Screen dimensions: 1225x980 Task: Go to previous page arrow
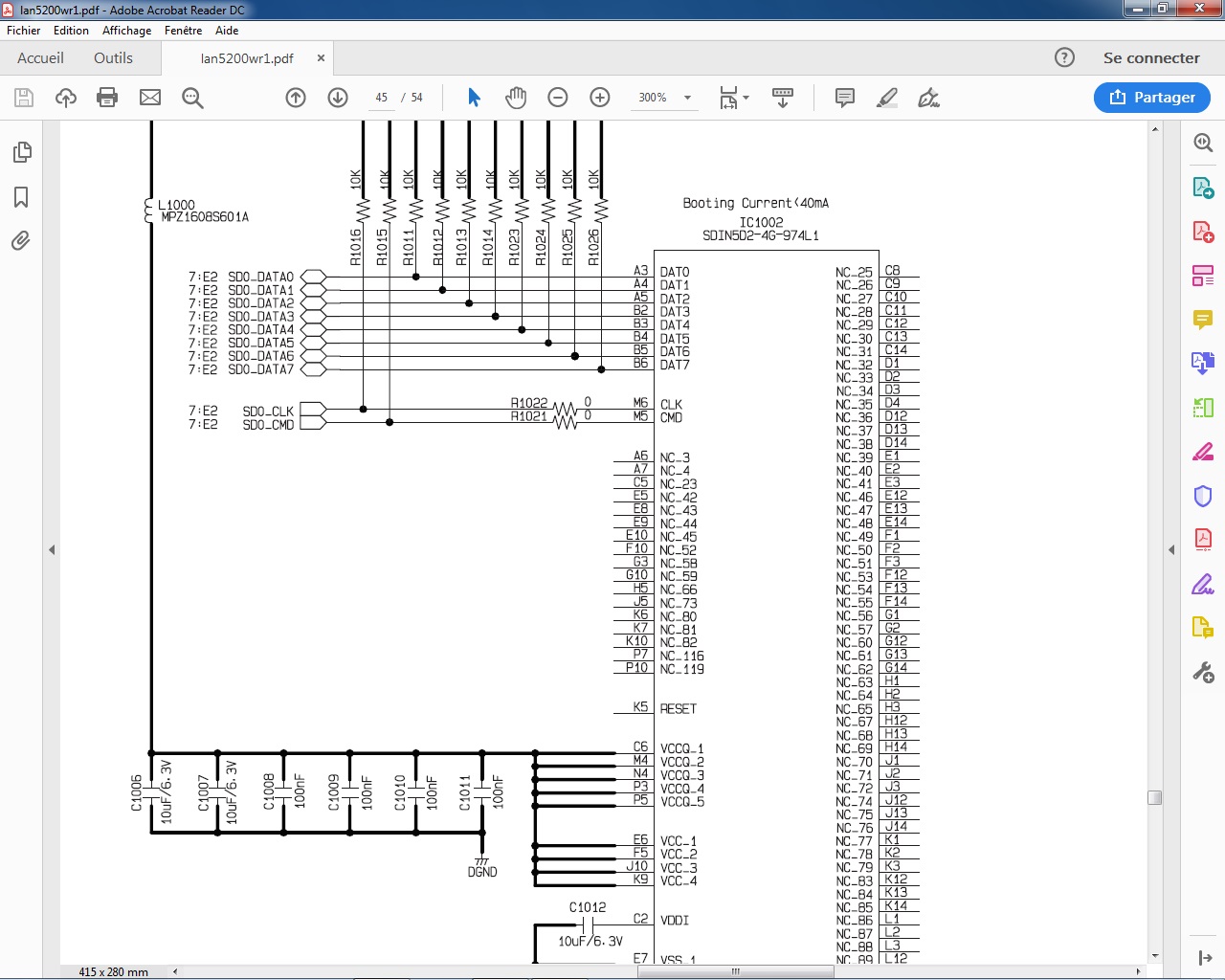(296, 98)
